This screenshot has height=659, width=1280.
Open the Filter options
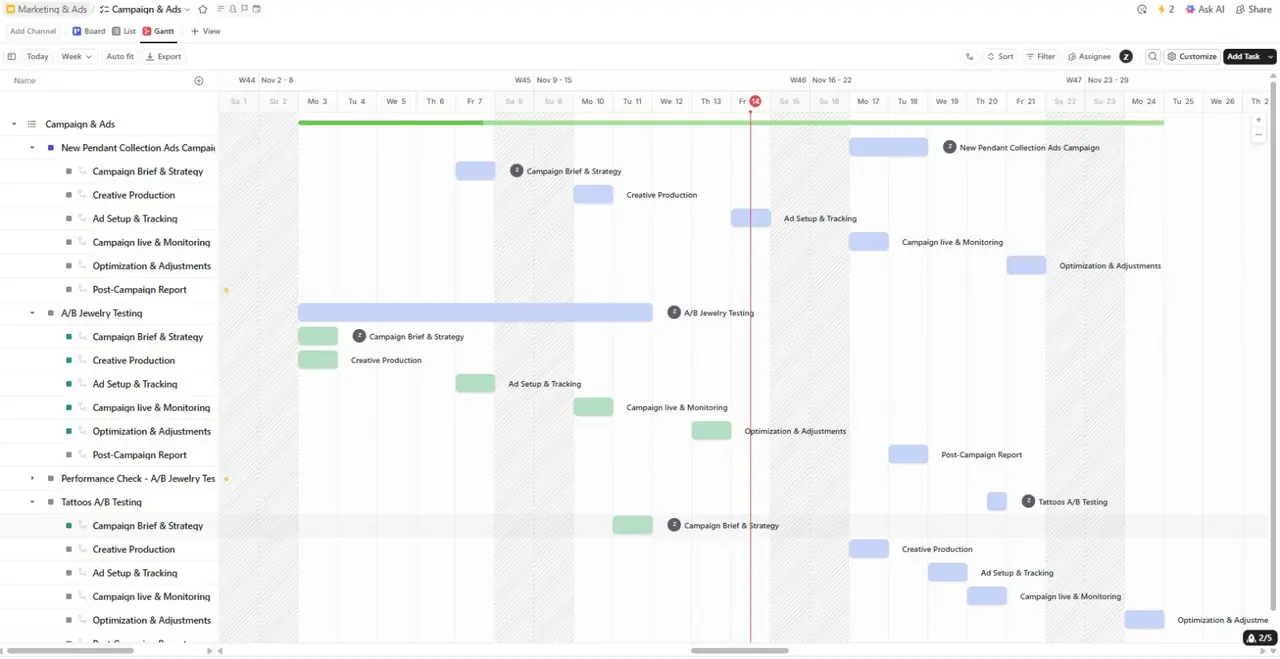tap(1040, 57)
